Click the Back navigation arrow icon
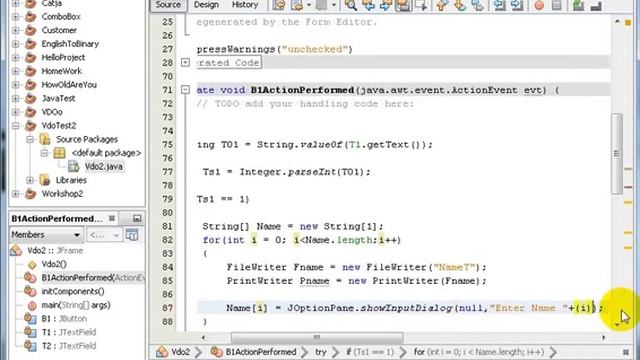640x360 pixels. point(298,5)
